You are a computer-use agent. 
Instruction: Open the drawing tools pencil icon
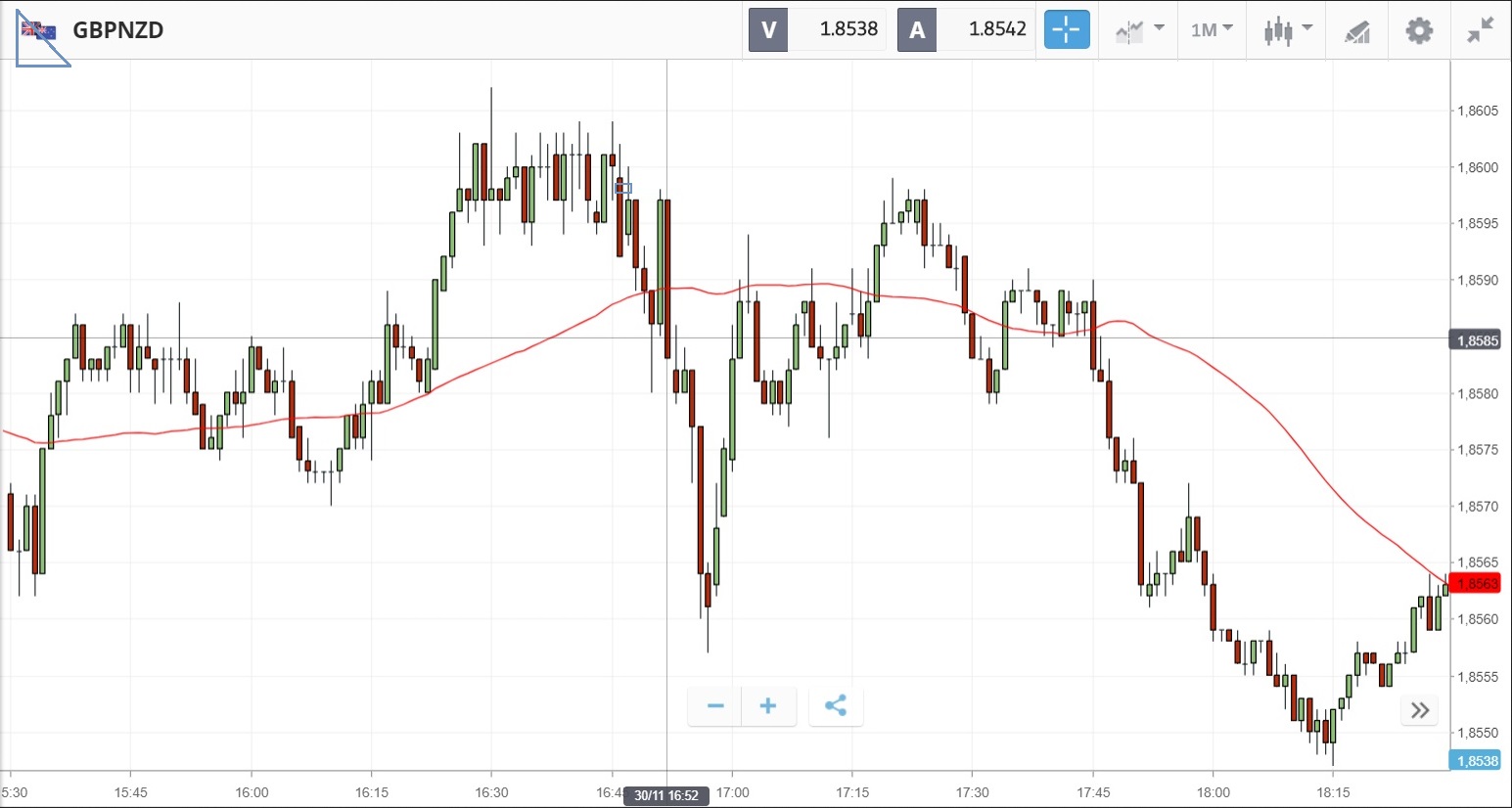click(1356, 31)
